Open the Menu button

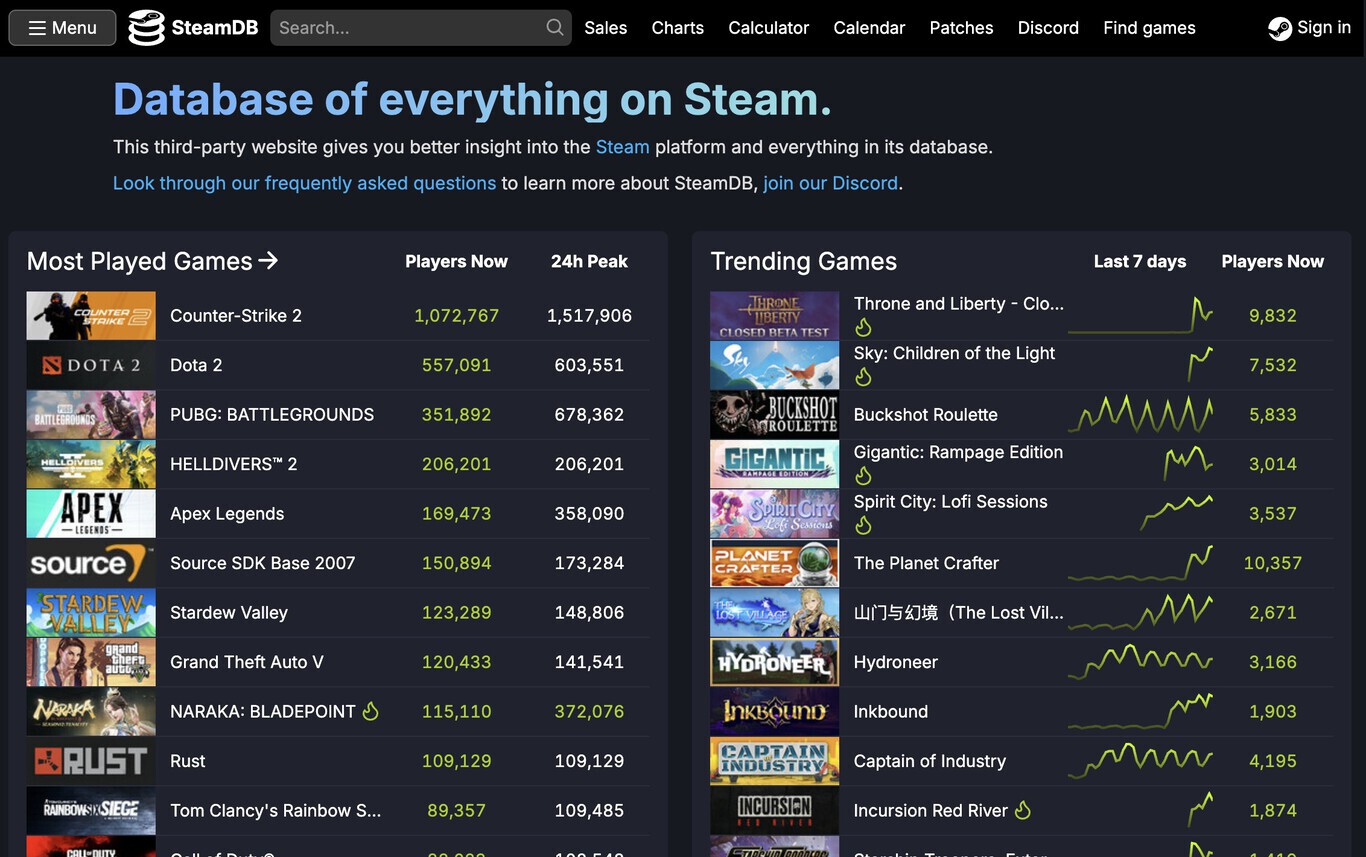point(62,28)
